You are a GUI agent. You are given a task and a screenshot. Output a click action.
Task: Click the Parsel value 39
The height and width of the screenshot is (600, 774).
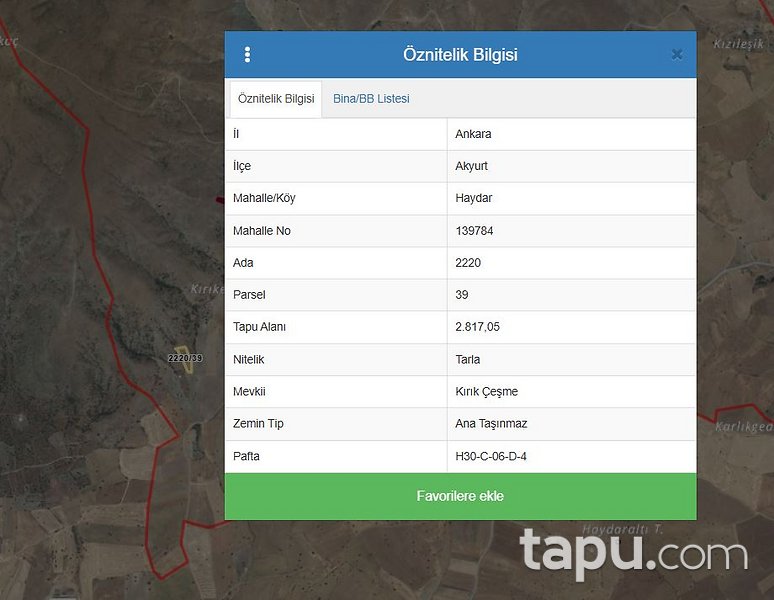(462, 295)
